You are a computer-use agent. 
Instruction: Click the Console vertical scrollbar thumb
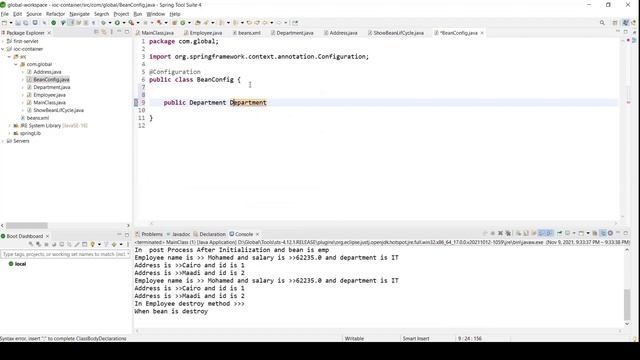pyautogui.click(x=627, y=304)
